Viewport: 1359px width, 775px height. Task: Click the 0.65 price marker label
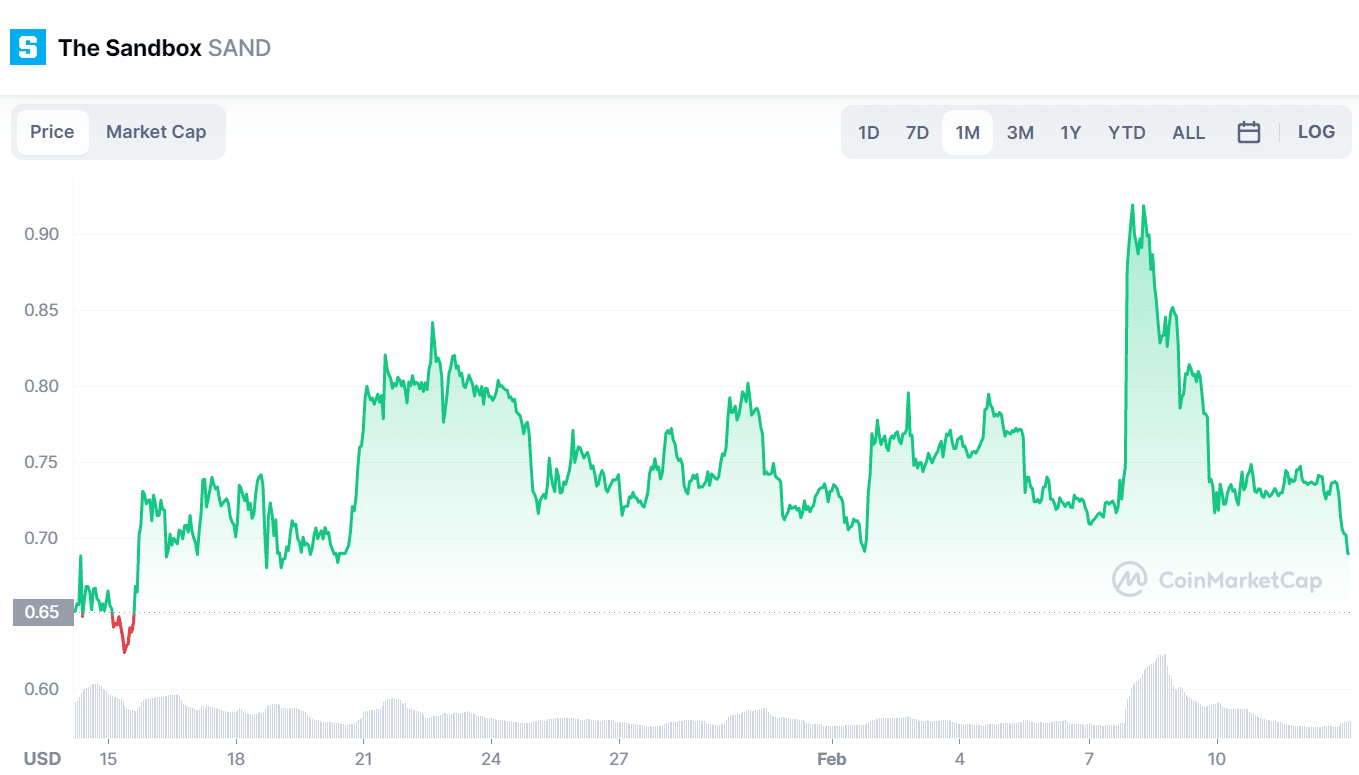tap(43, 612)
